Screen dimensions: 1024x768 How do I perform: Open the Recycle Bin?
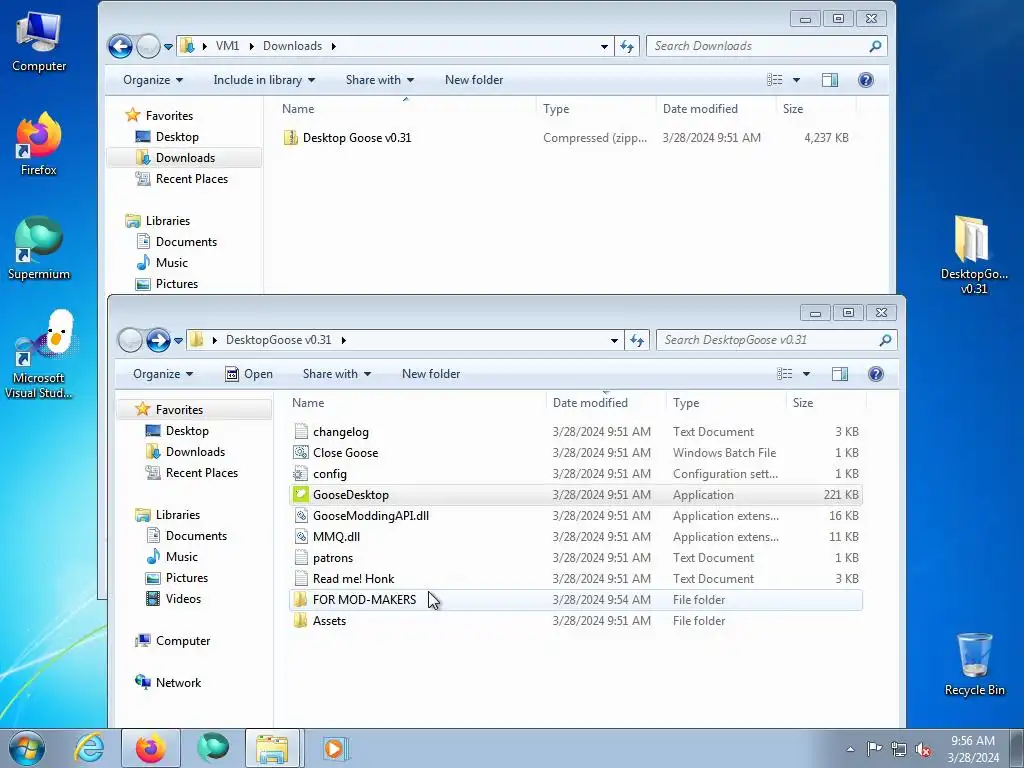tap(974, 665)
